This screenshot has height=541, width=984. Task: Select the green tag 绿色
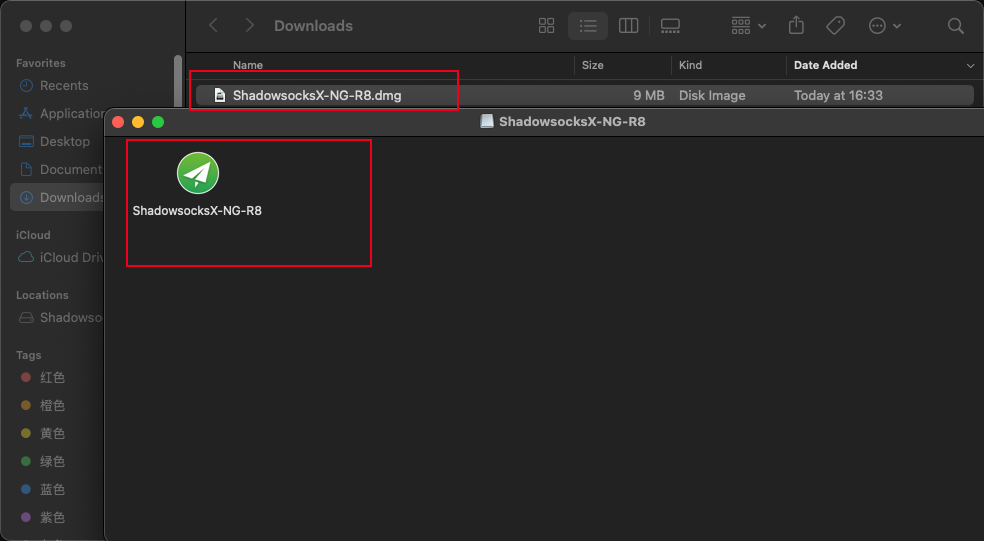point(52,462)
